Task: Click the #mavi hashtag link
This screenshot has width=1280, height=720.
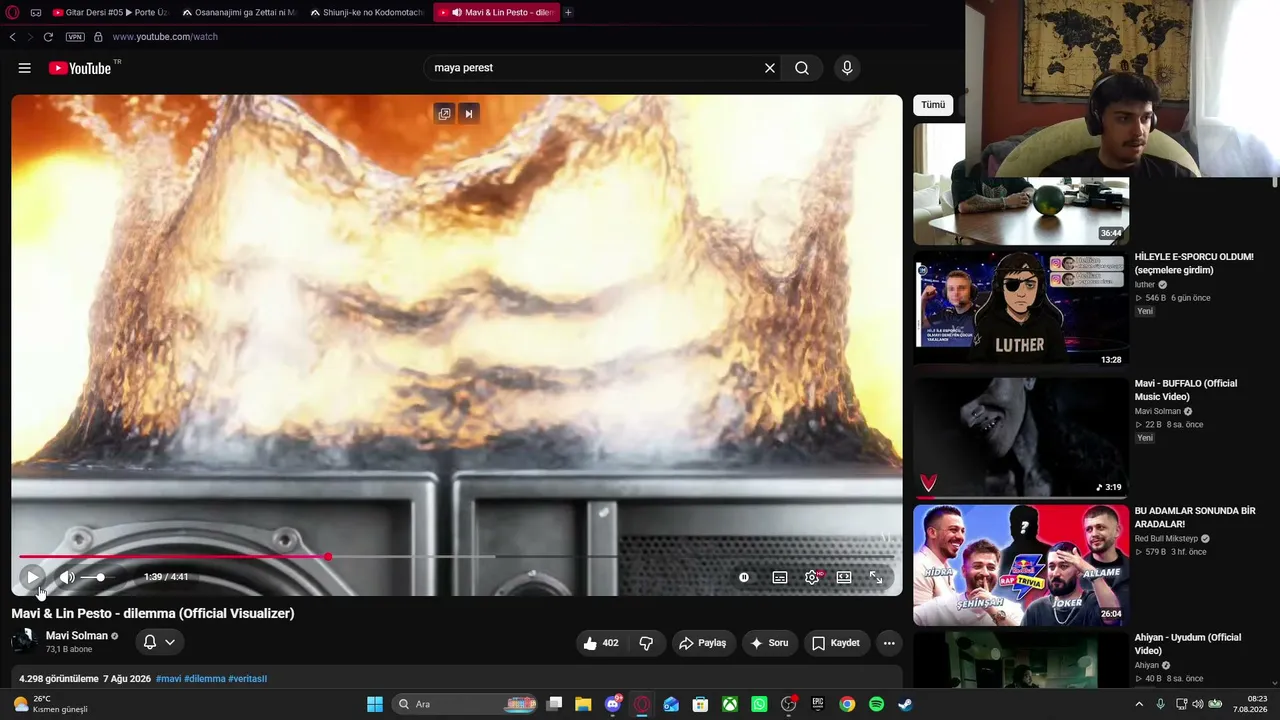Action: pos(169,679)
